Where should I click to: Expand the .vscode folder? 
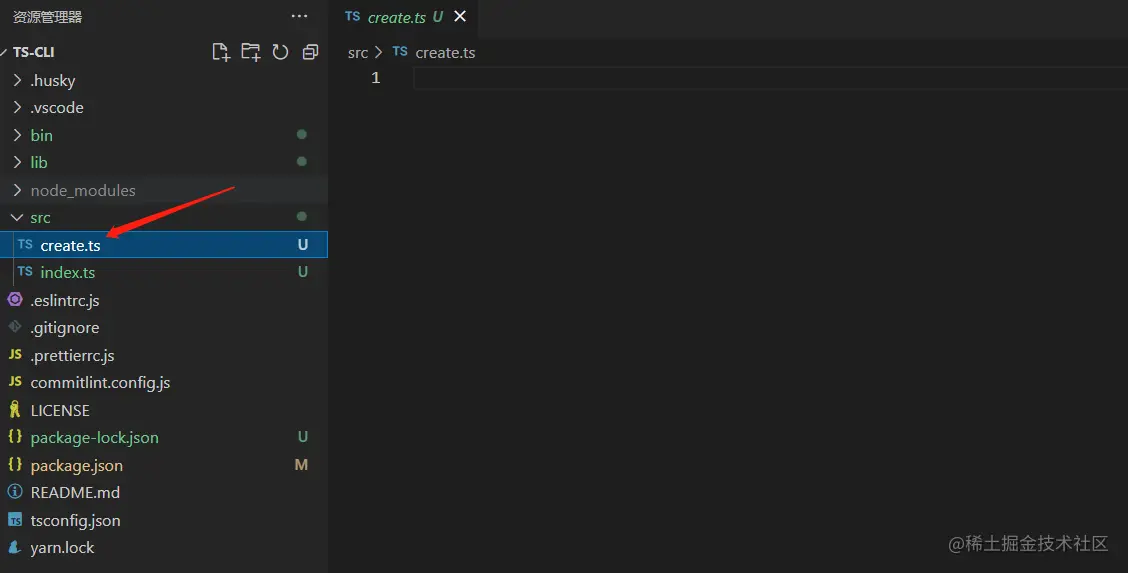click(164, 108)
